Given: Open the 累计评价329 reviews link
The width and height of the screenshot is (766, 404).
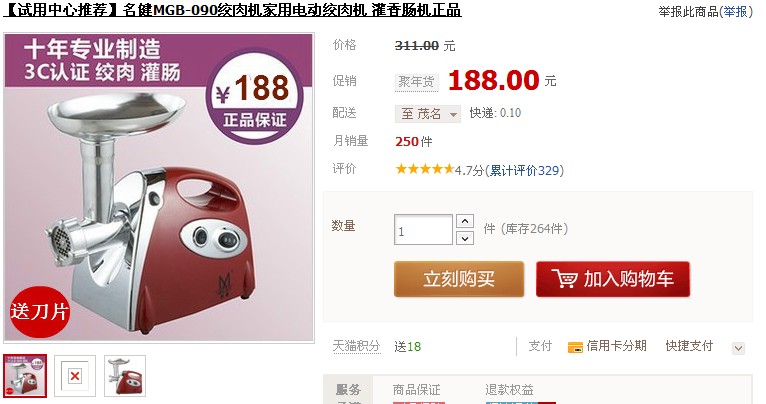Looking at the screenshot, I should click(x=524, y=170).
